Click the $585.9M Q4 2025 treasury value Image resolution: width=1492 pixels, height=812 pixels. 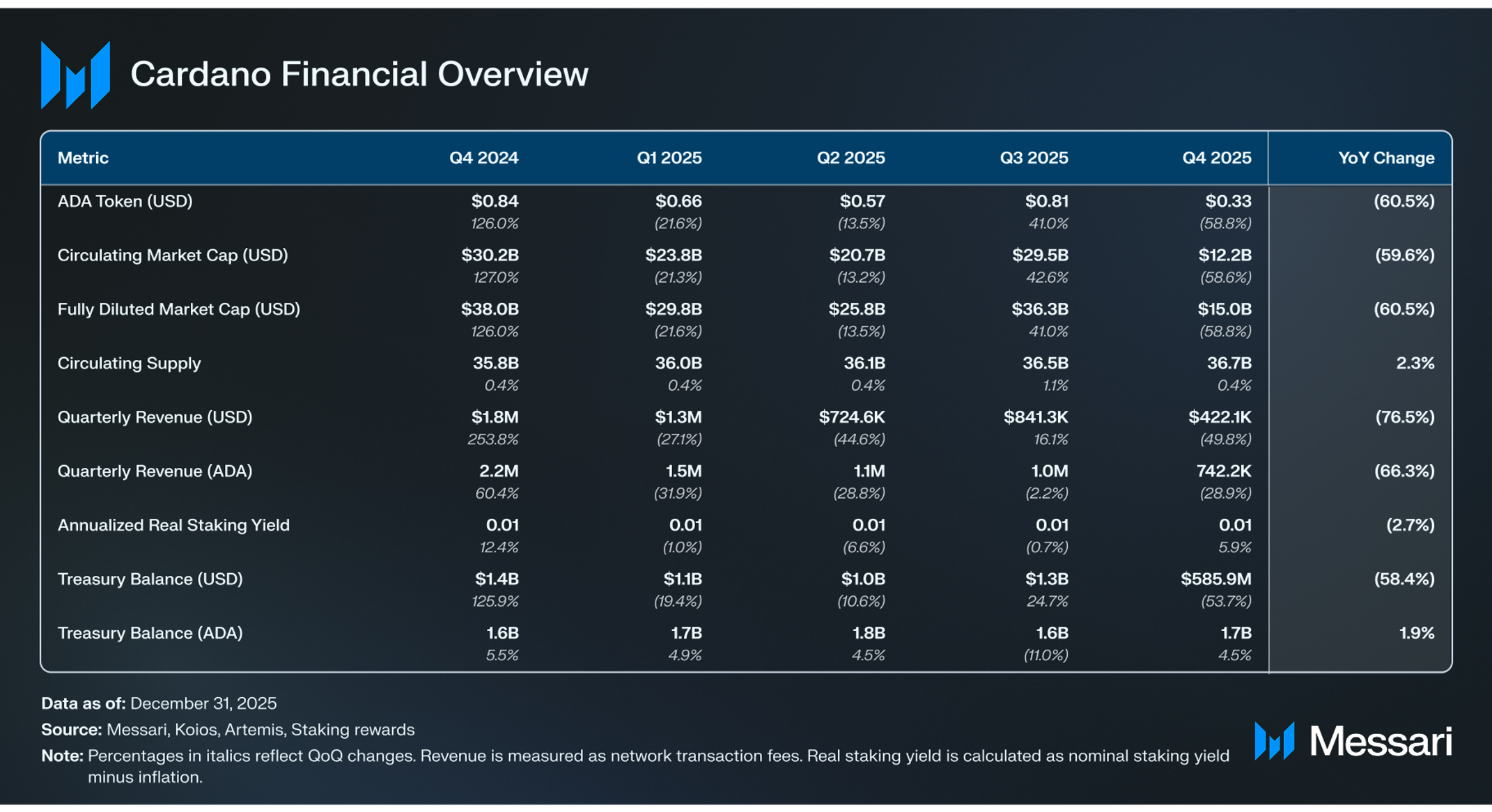(x=1215, y=579)
